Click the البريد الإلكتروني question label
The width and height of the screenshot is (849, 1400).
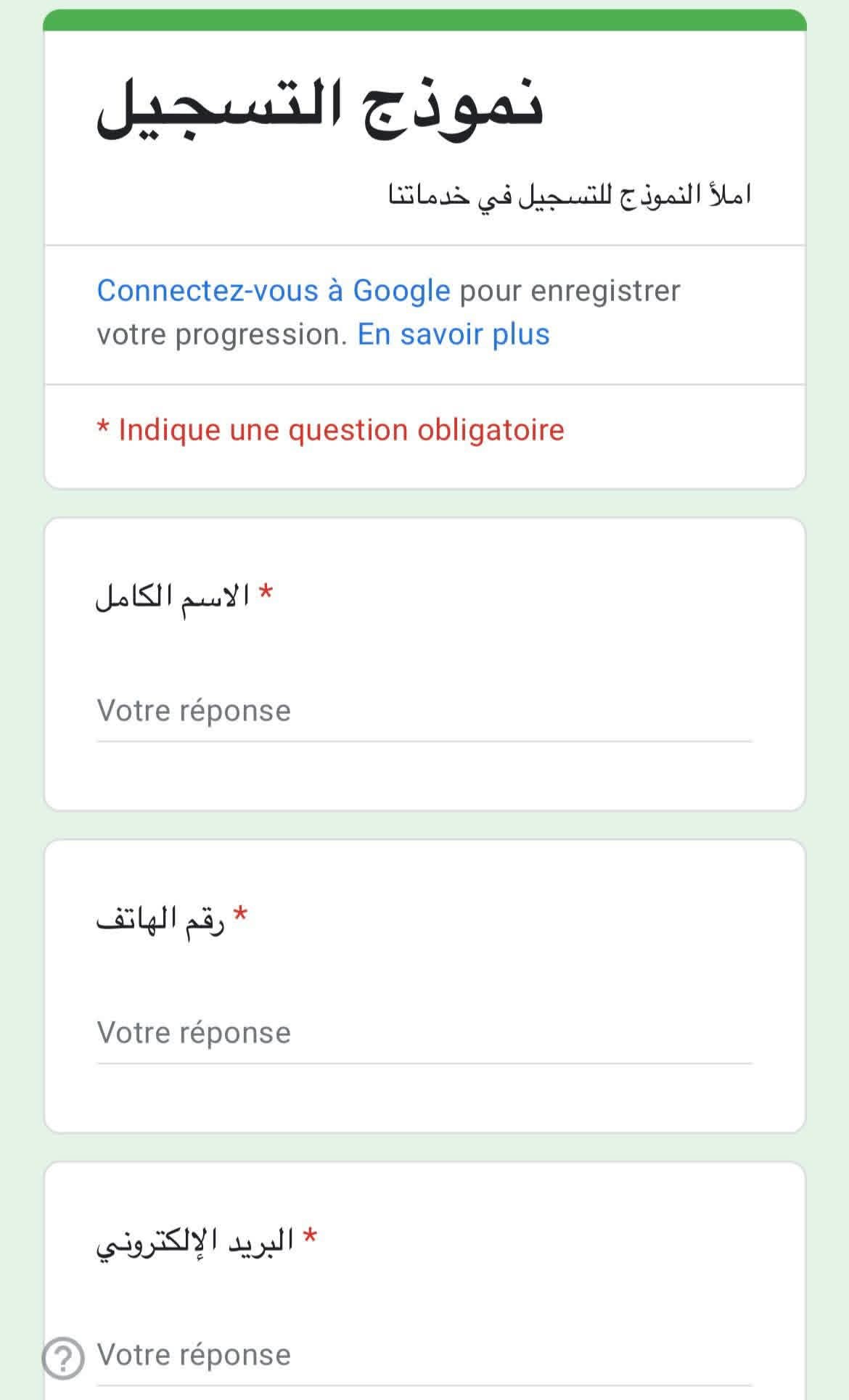(195, 1243)
